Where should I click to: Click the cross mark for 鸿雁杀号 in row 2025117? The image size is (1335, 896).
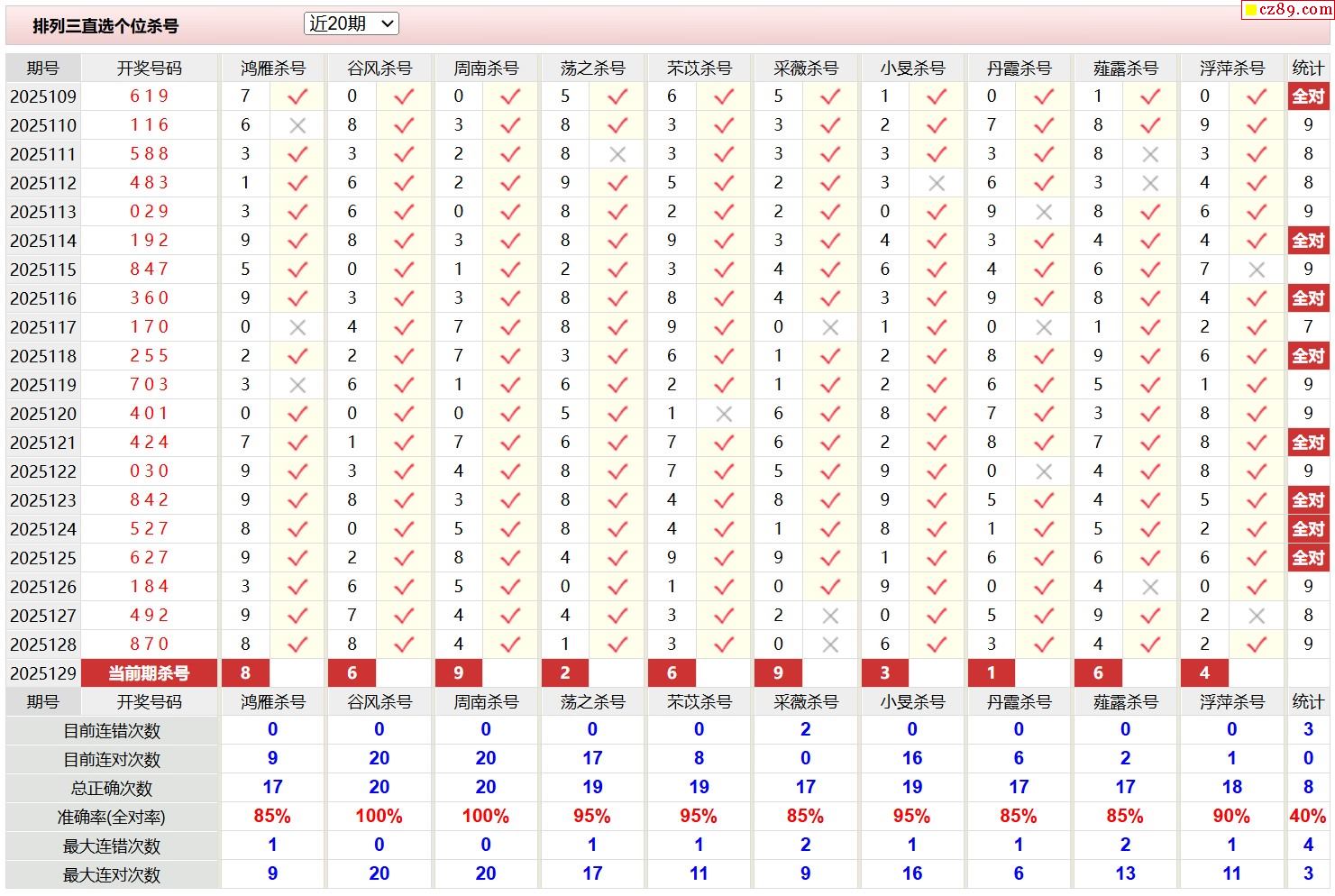297,327
